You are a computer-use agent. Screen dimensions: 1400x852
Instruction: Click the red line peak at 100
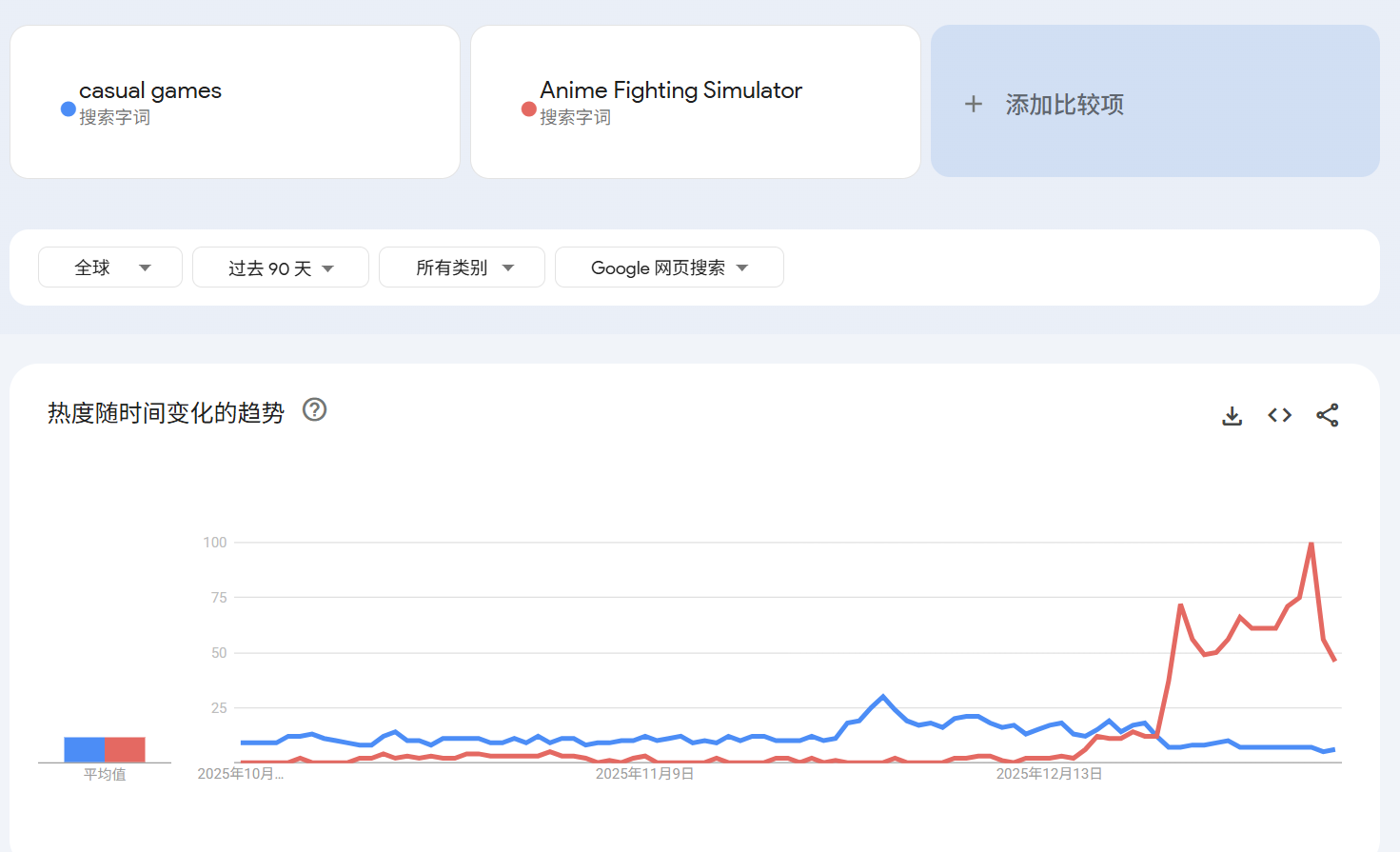click(1311, 544)
